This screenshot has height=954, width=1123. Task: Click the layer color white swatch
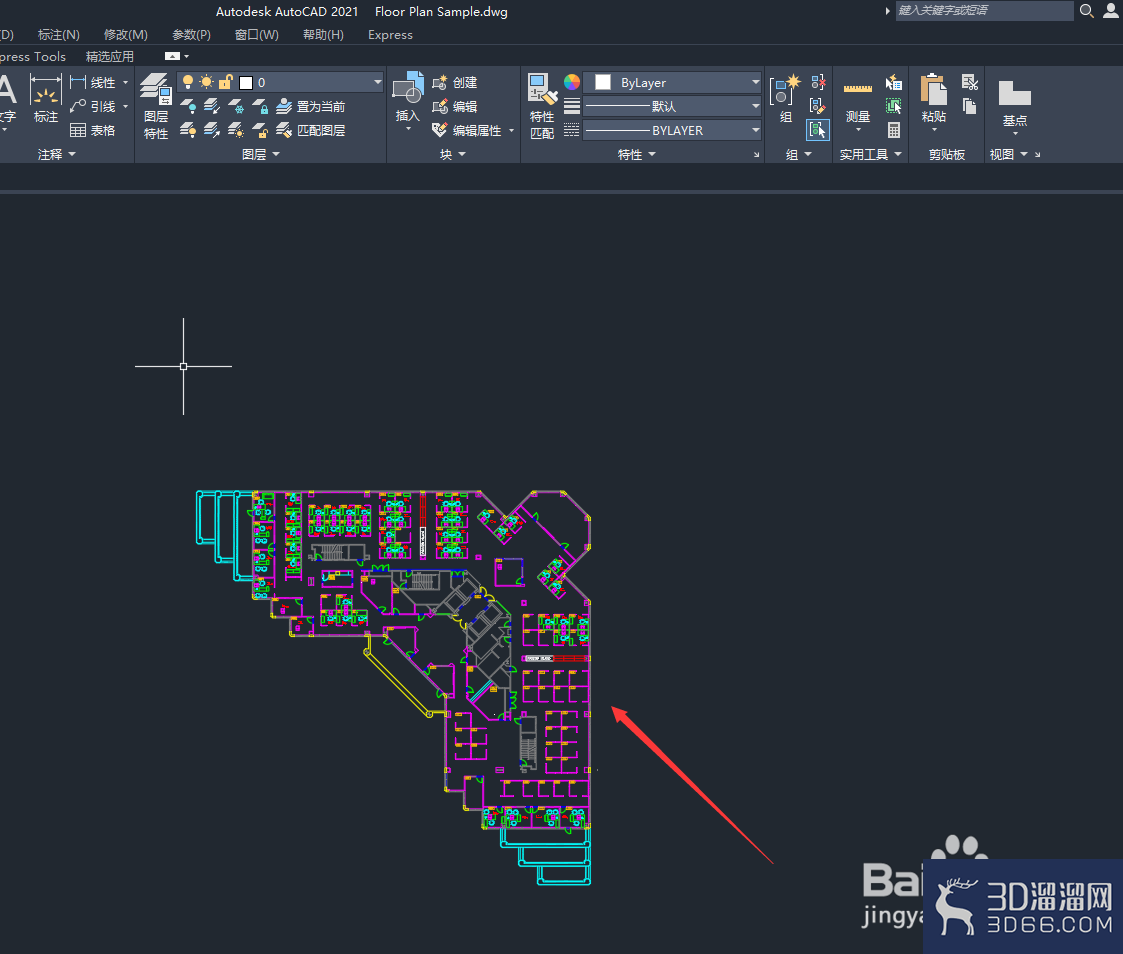(x=246, y=82)
